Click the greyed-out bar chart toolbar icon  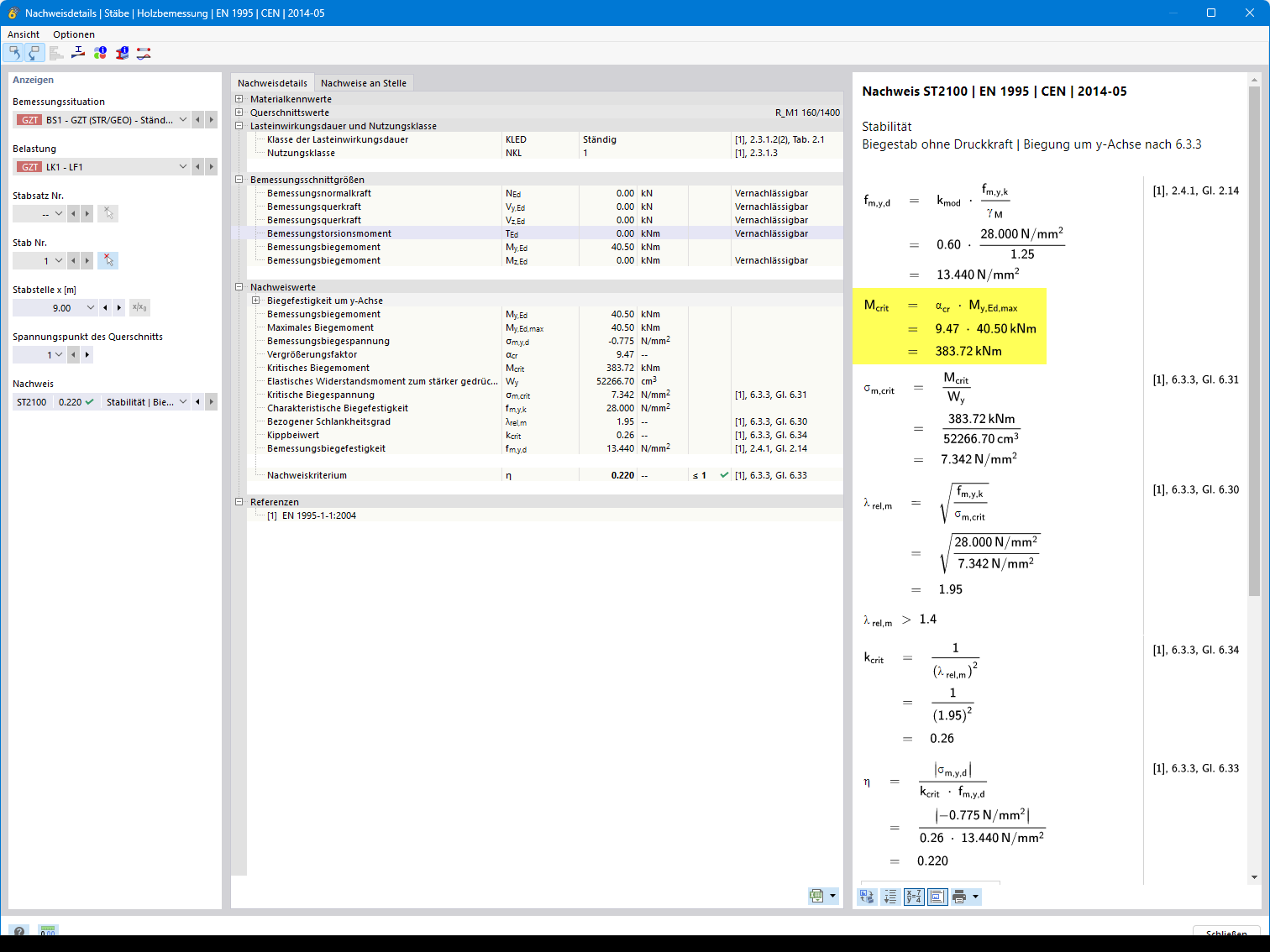point(56,53)
